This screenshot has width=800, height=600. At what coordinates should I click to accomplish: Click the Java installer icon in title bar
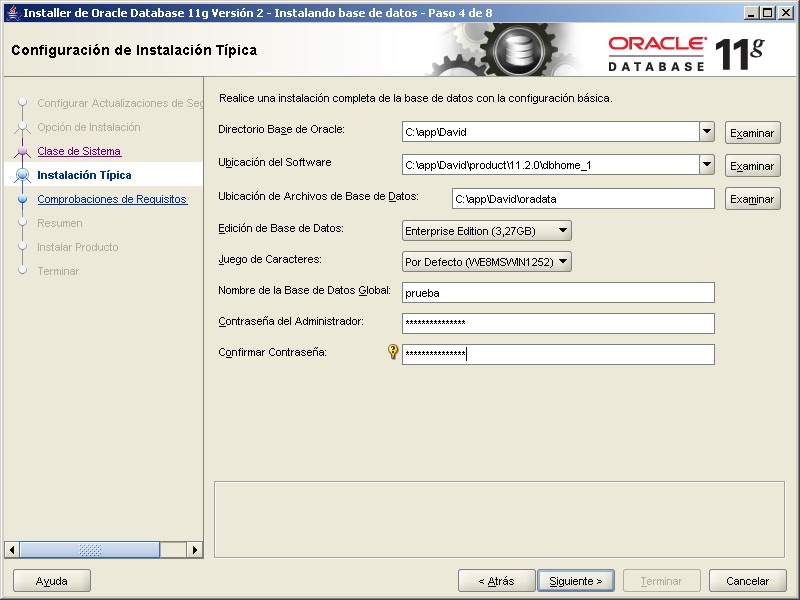(x=13, y=13)
